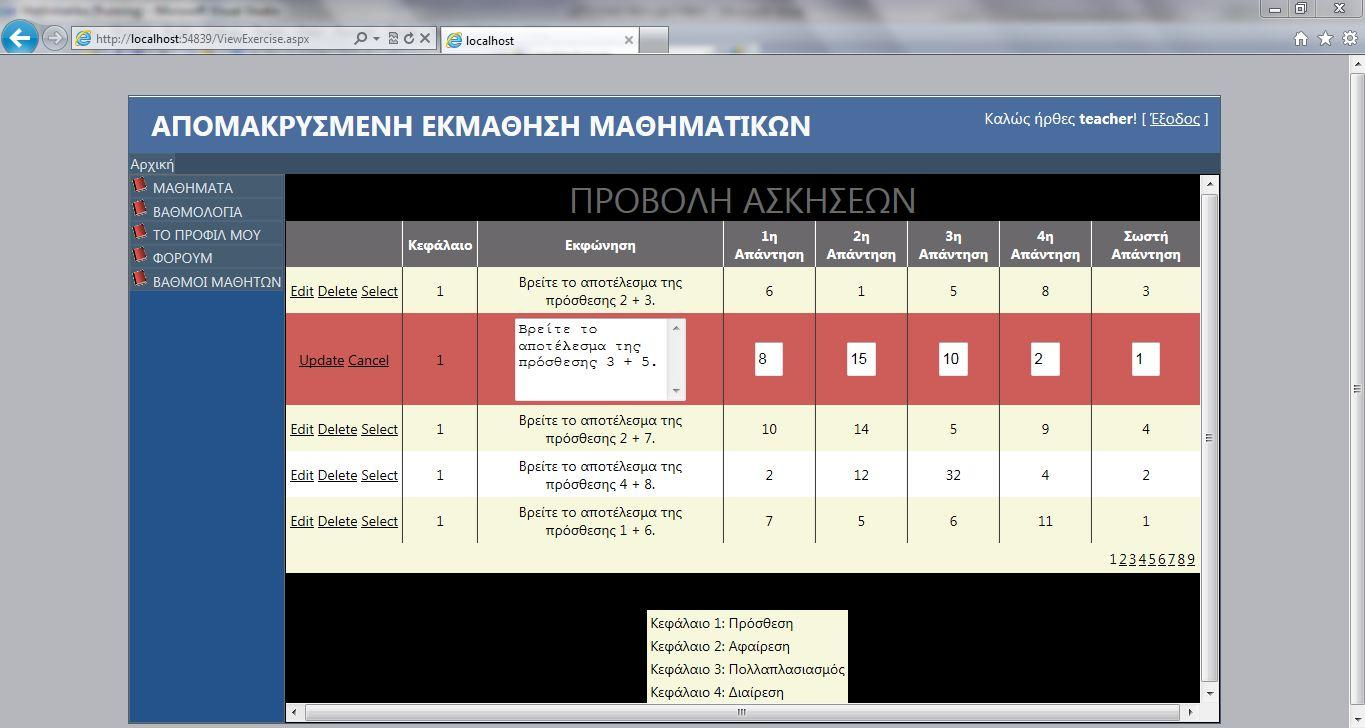The height and width of the screenshot is (728, 1365).
Task: Open ΒΑΘΜΟΛΟΓΙΑ in the sidebar
Action: click(x=198, y=211)
